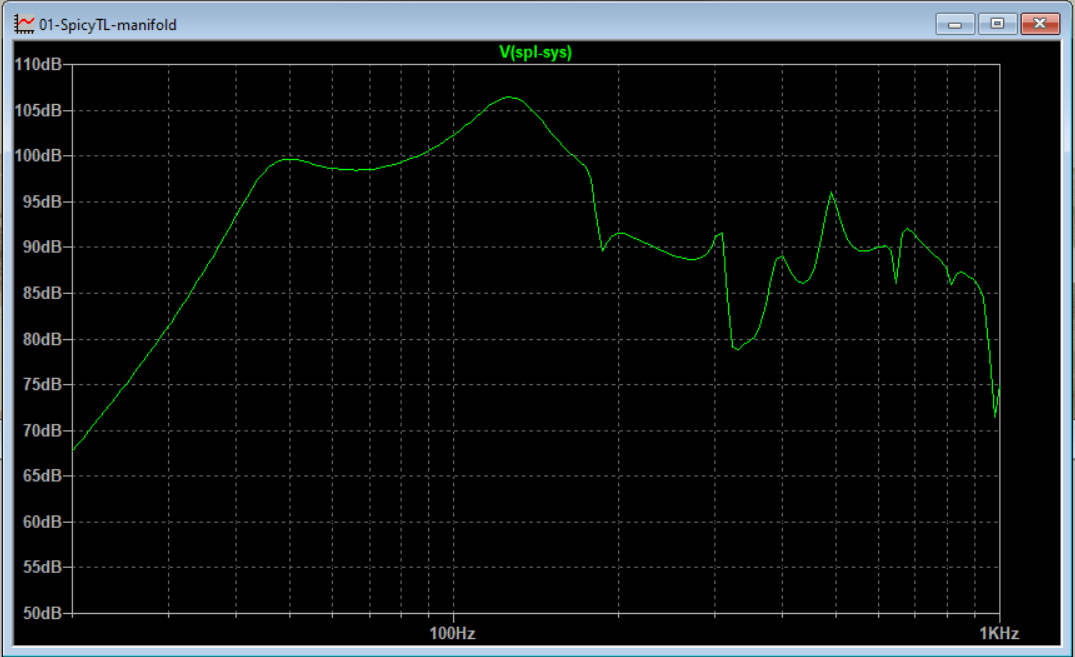The width and height of the screenshot is (1075, 657).
Task: Click the 75dB axis label
Action: tap(43, 384)
